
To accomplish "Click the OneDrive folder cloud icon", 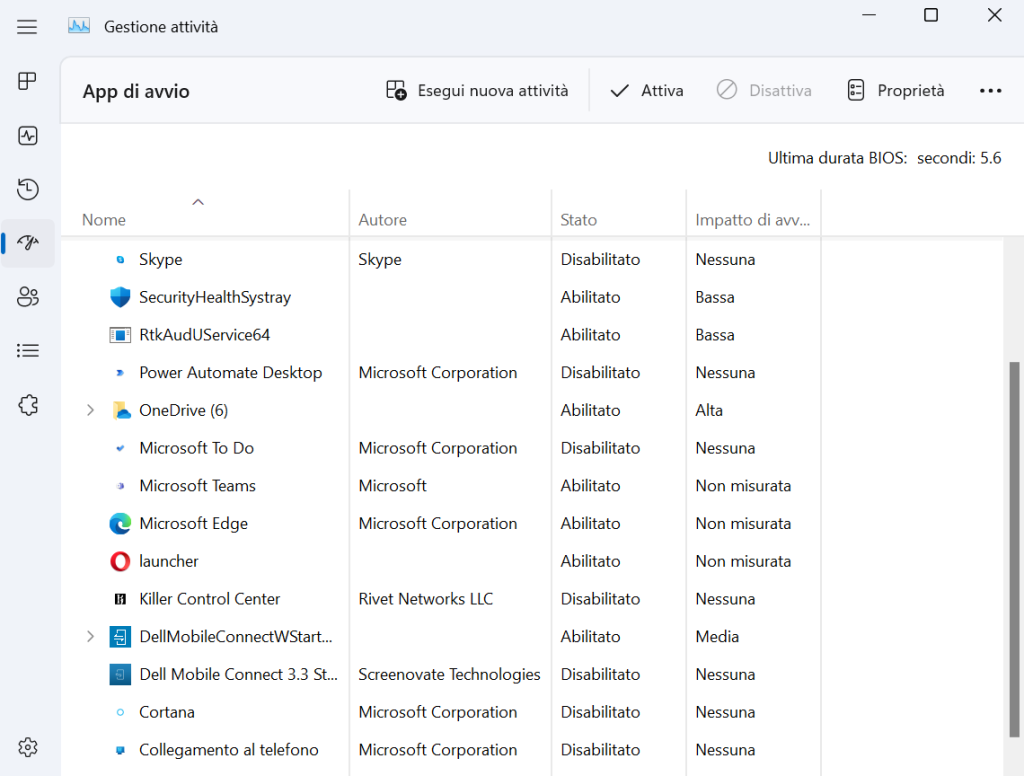I will pos(121,410).
